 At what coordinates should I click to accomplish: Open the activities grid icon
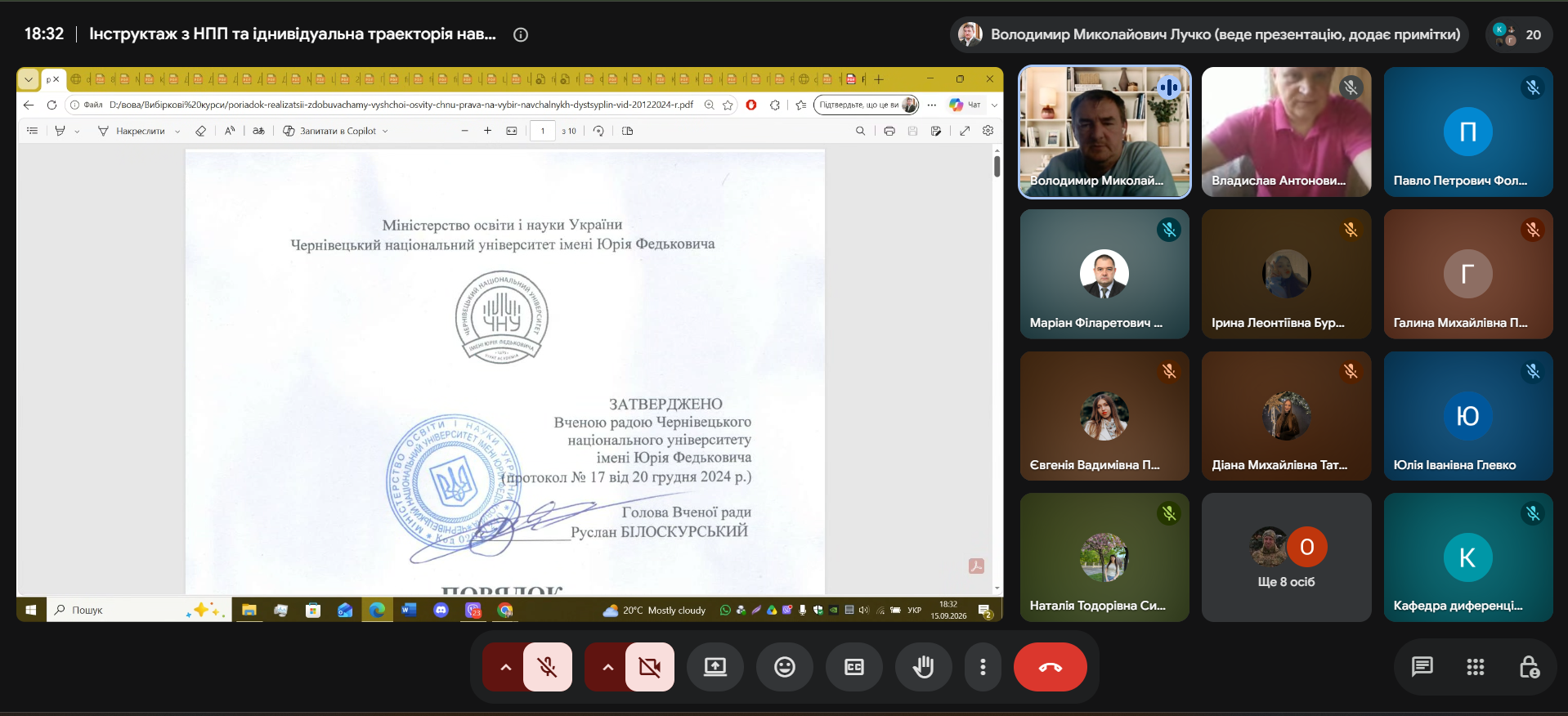pyautogui.click(x=1476, y=667)
